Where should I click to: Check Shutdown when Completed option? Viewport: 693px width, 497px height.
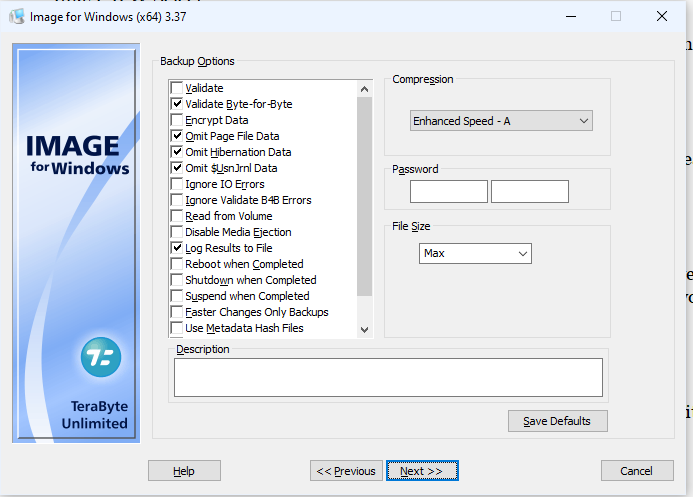click(x=177, y=280)
